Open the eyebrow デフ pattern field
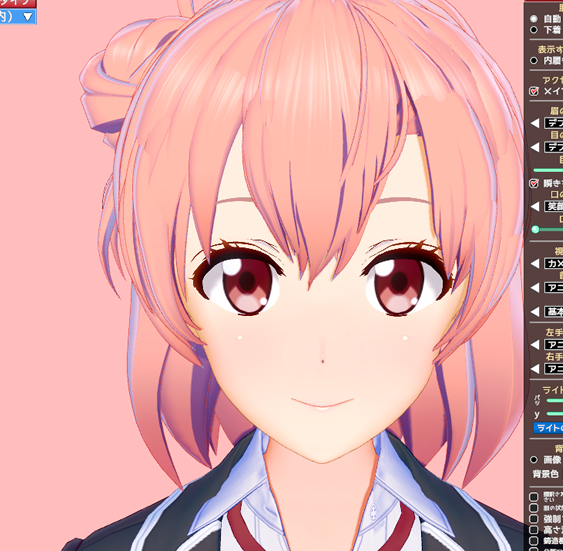 click(x=554, y=123)
